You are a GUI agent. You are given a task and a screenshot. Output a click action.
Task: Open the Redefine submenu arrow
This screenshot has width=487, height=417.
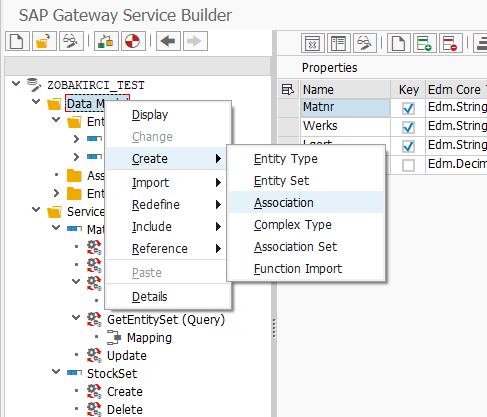tap(218, 204)
